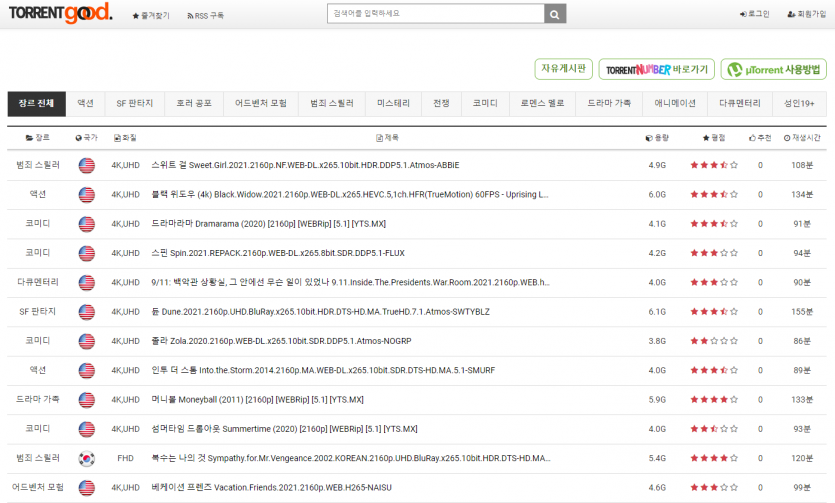This screenshot has height=503, width=835.
Task: Click the µTorrent 사용방법 button
Action: 773,69
